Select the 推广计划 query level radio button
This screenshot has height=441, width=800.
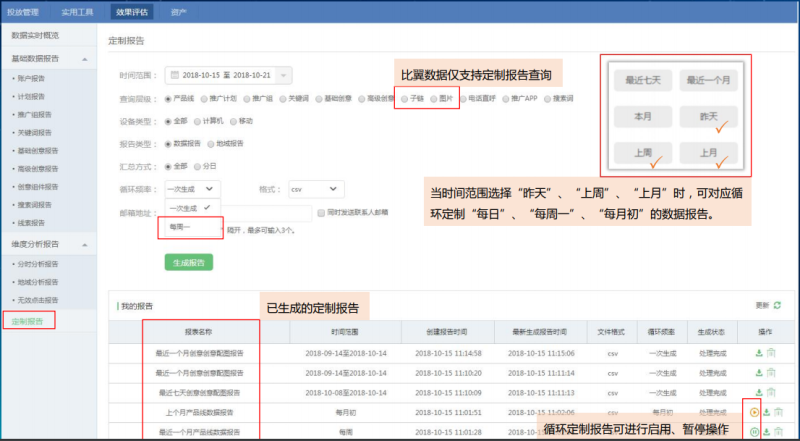(204, 99)
